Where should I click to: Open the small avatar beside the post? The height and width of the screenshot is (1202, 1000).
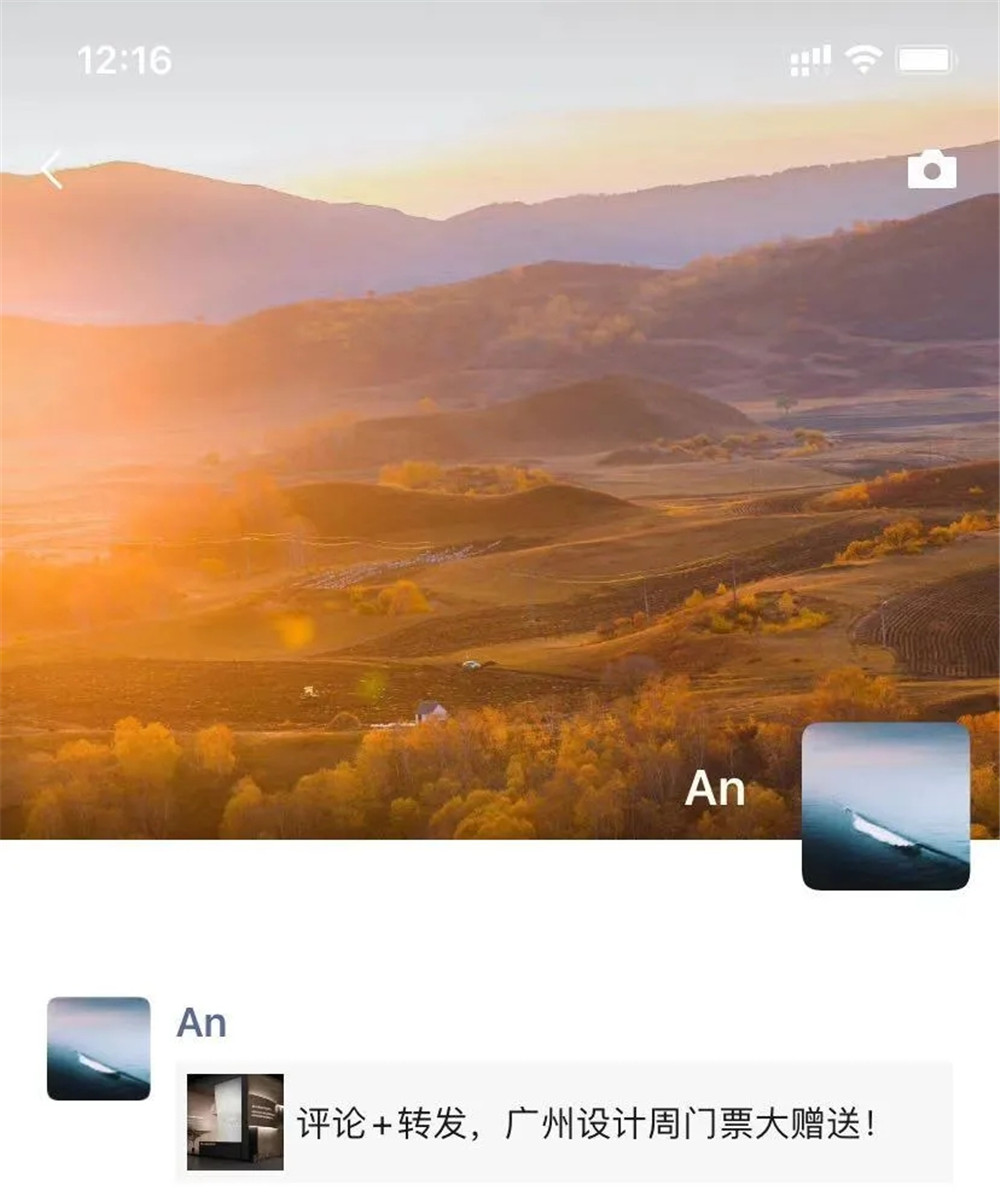coord(98,1048)
